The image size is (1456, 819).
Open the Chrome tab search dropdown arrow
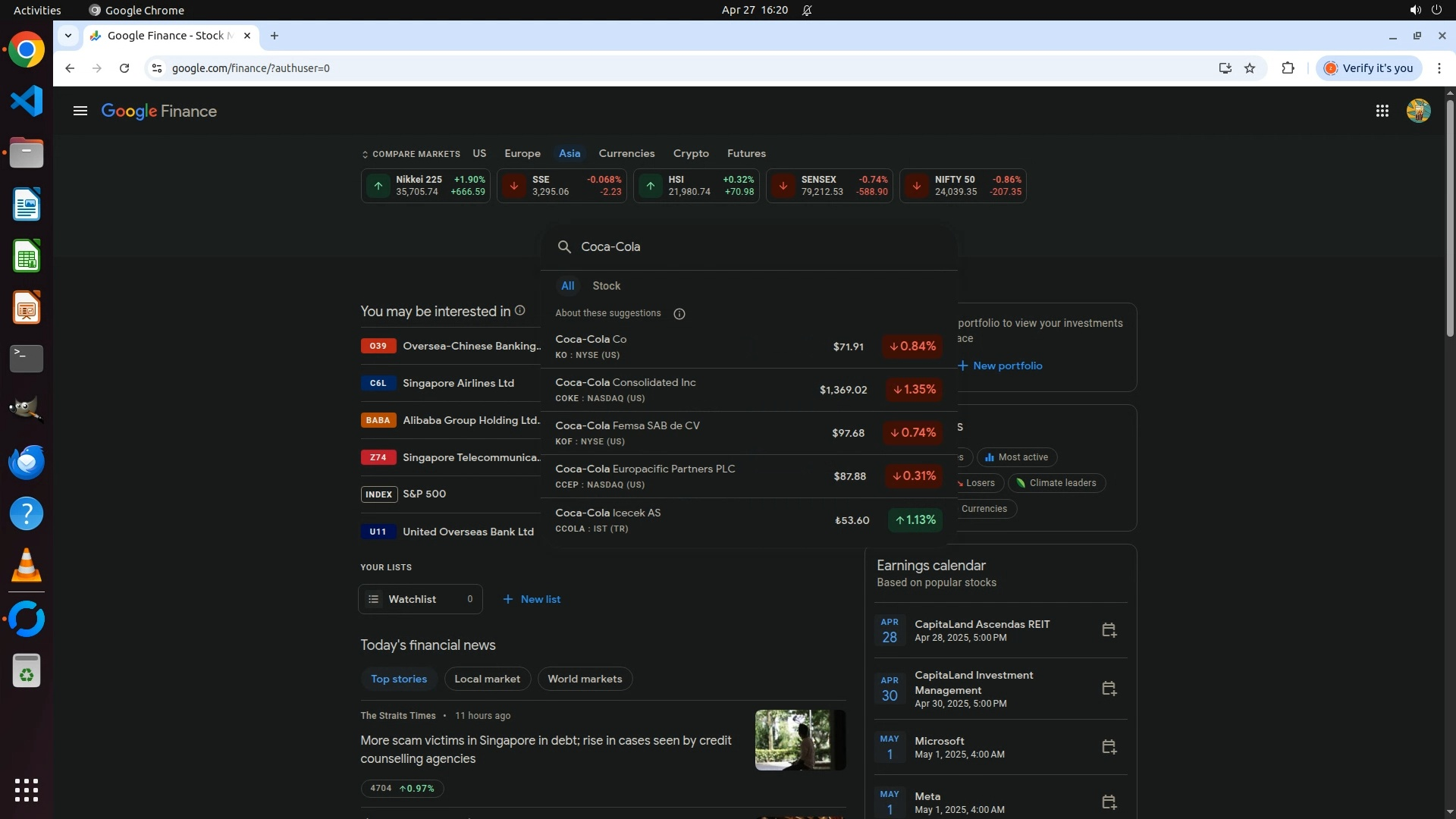[x=68, y=36]
